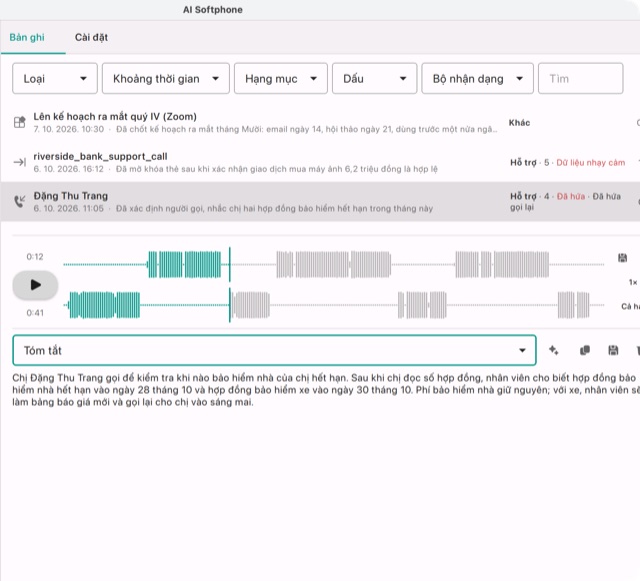The width and height of the screenshot is (640, 581).
Task: Click the 6. 10. 2026. 11:05 timestamp
Action: click(x=69, y=209)
